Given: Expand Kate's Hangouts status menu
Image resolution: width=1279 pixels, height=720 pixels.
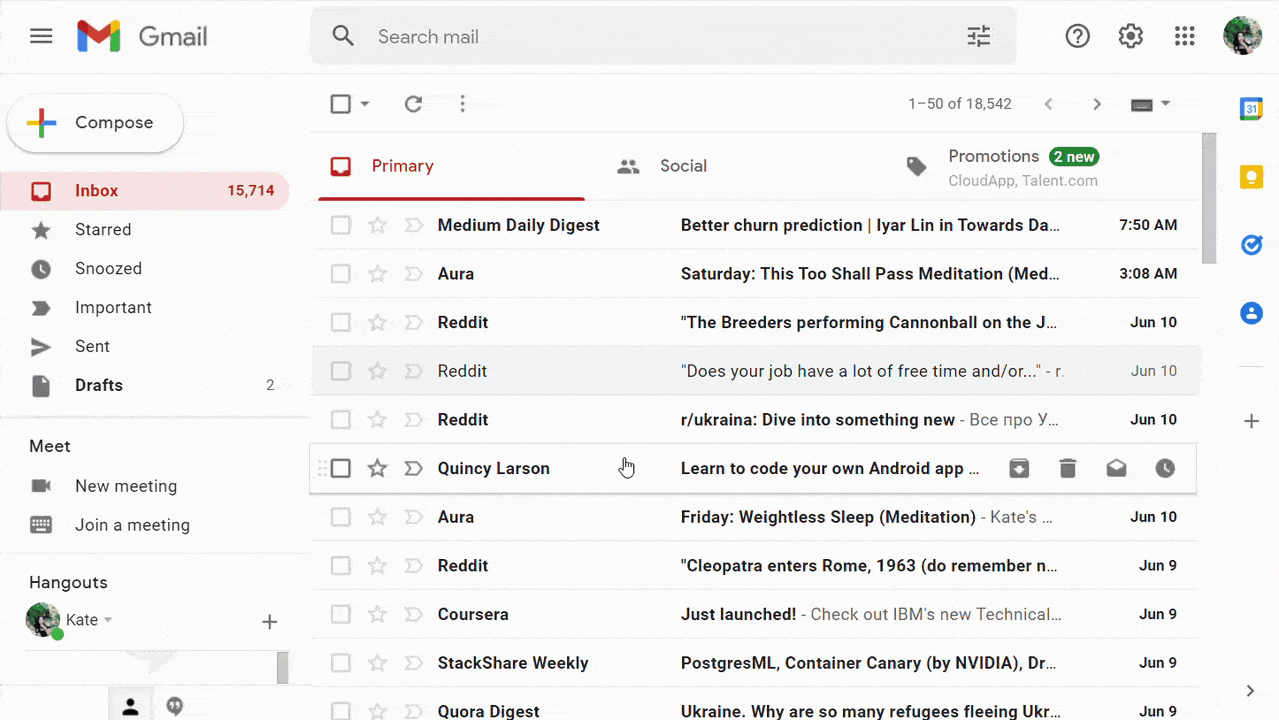Looking at the screenshot, I should tap(108, 620).
